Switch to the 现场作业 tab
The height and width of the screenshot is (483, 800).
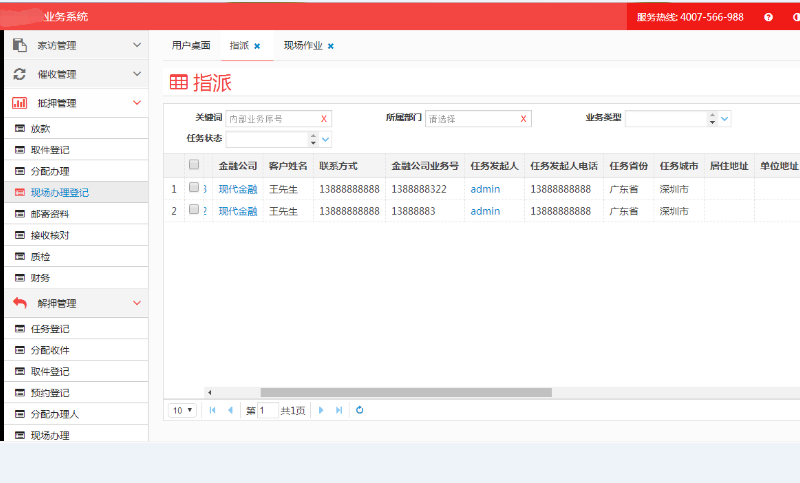303,45
